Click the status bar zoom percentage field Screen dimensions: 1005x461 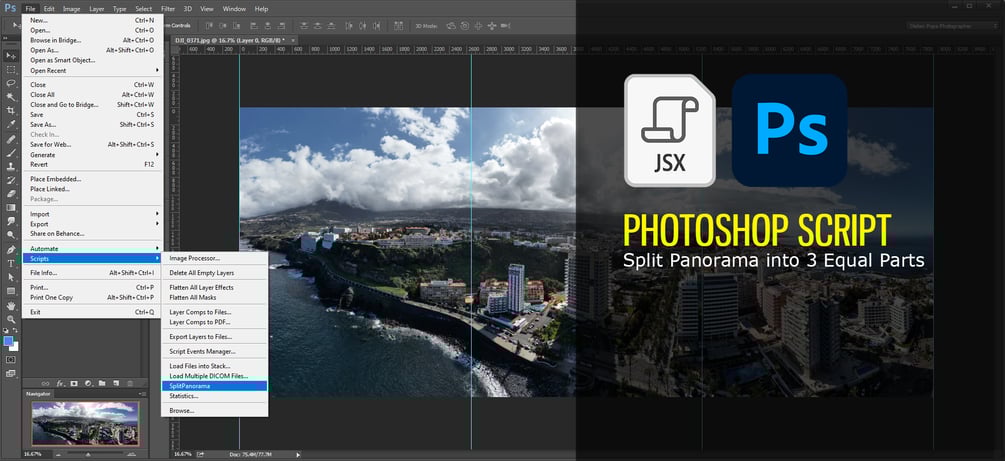(183, 454)
